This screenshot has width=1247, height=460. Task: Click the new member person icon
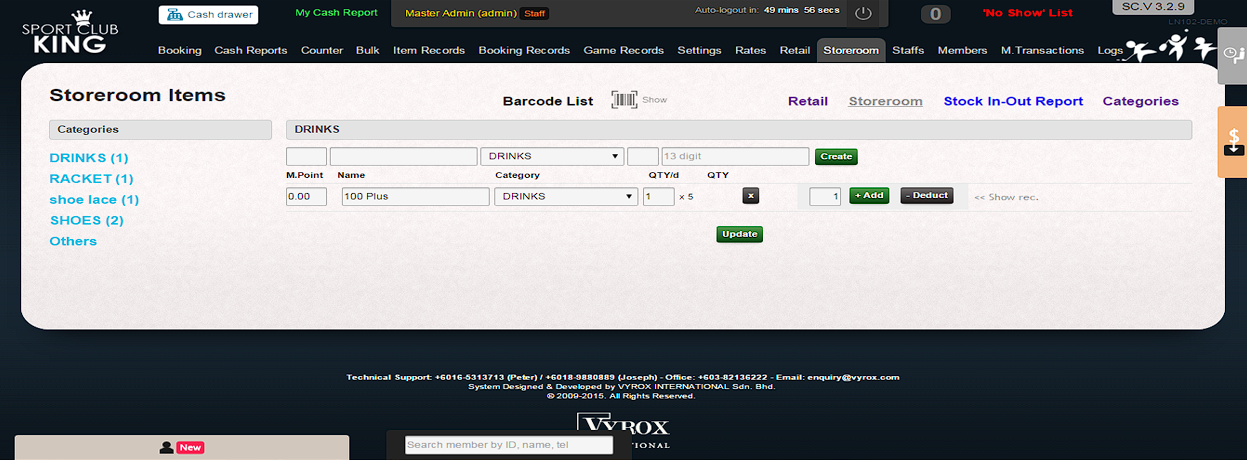167,448
